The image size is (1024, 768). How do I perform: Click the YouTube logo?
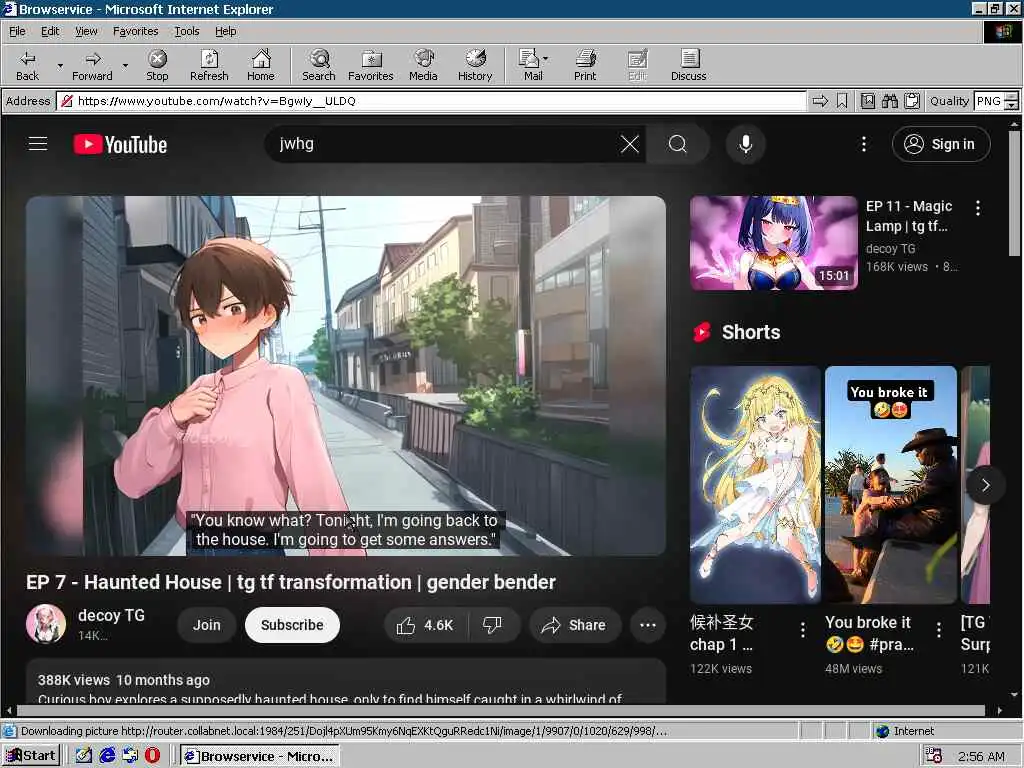(120, 144)
